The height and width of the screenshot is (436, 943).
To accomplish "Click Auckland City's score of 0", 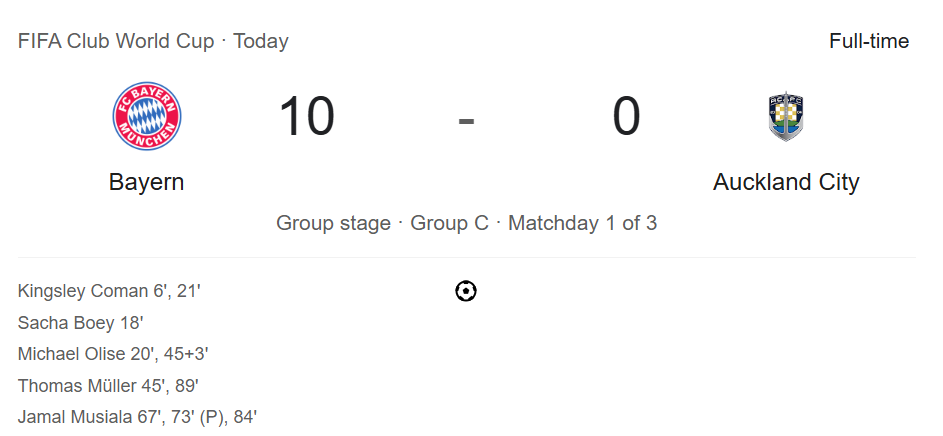I will 626,117.
